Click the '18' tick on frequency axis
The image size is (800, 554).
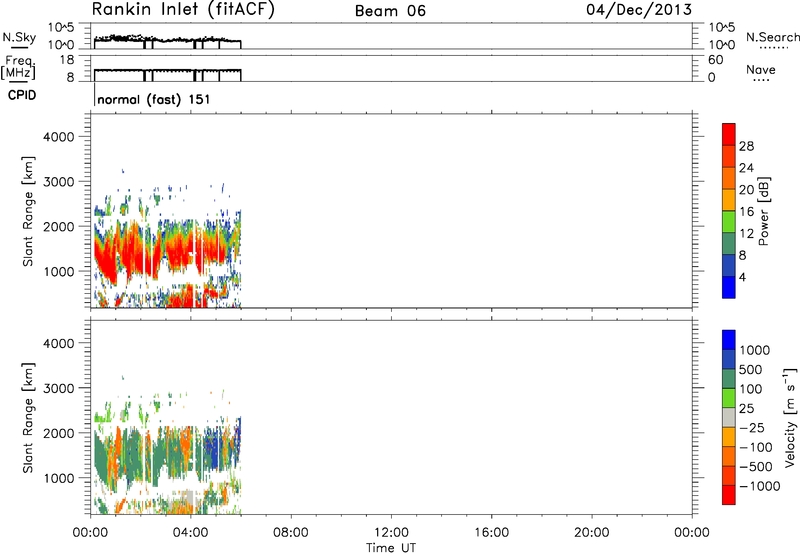pos(66,60)
